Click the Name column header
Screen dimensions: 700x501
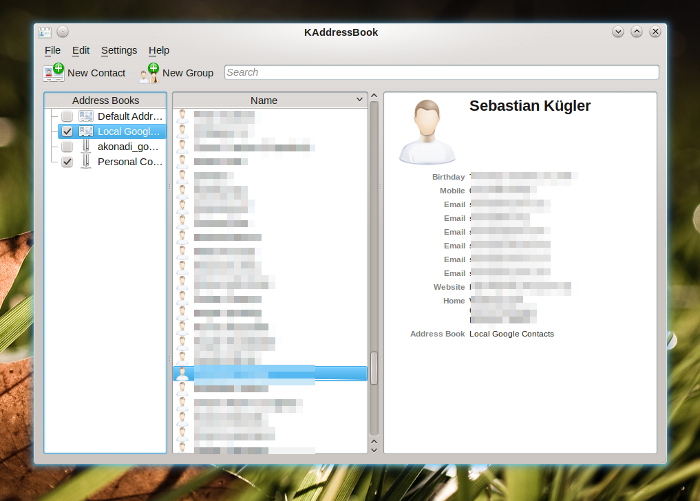pos(270,100)
